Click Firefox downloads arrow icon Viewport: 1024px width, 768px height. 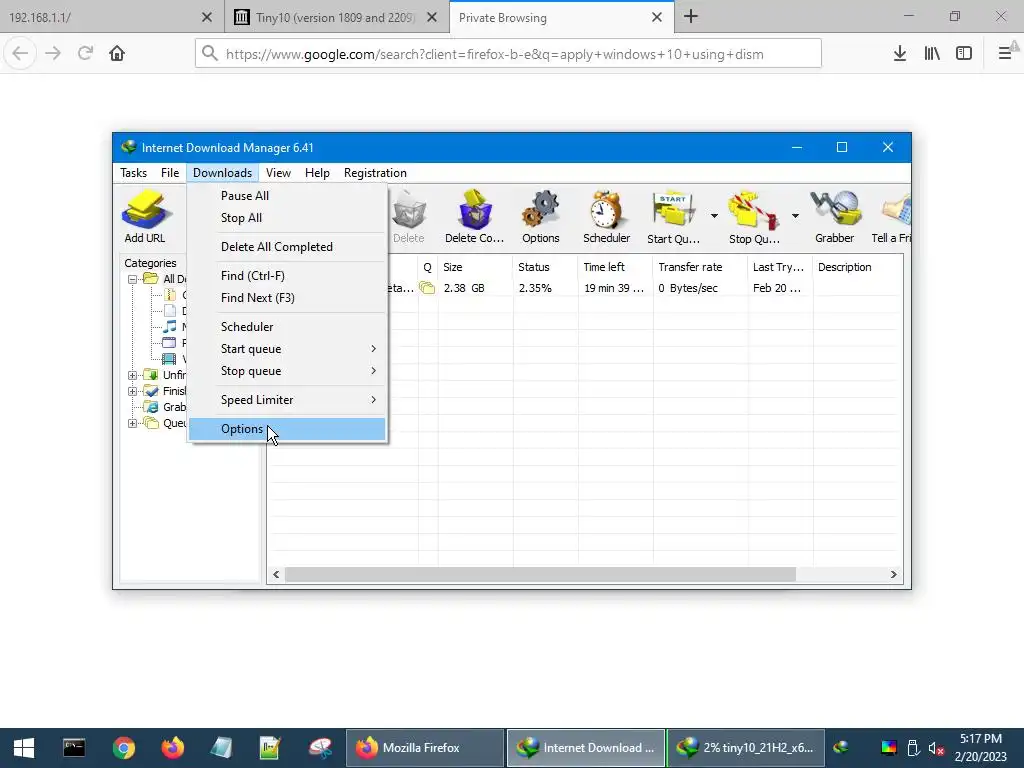point(900,54)
